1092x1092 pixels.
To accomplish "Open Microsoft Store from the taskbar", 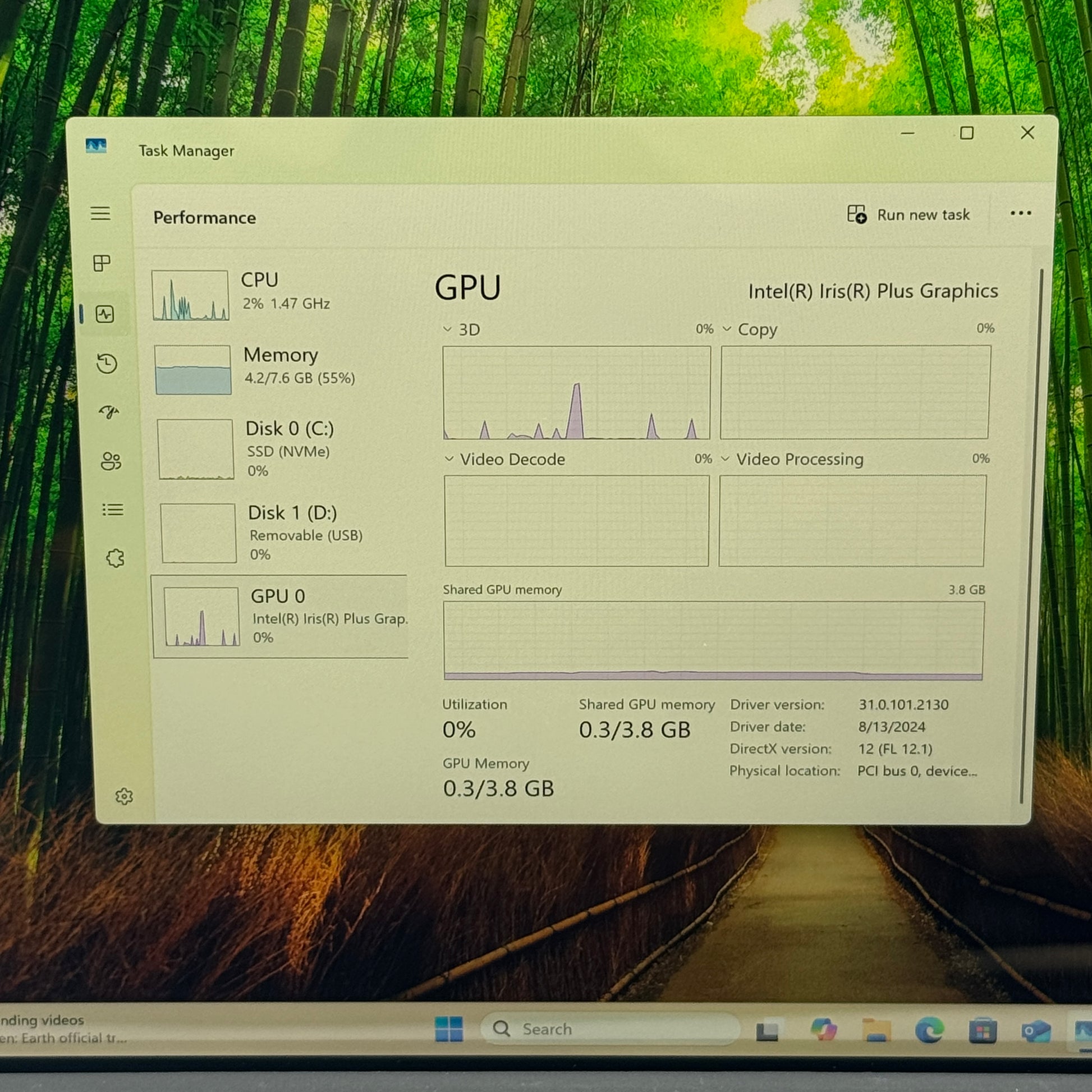I will [983, 1031].
